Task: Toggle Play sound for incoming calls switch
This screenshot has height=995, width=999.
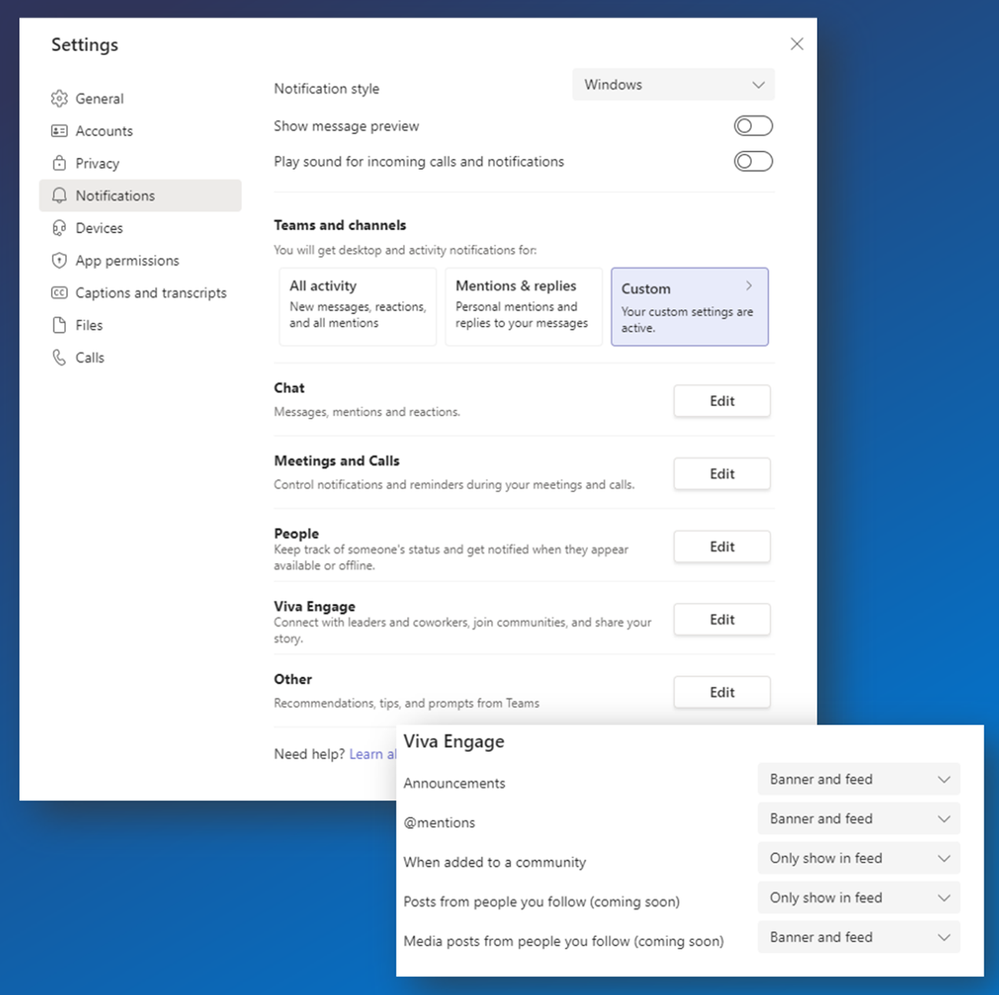Action: click(x=753, y=162)
